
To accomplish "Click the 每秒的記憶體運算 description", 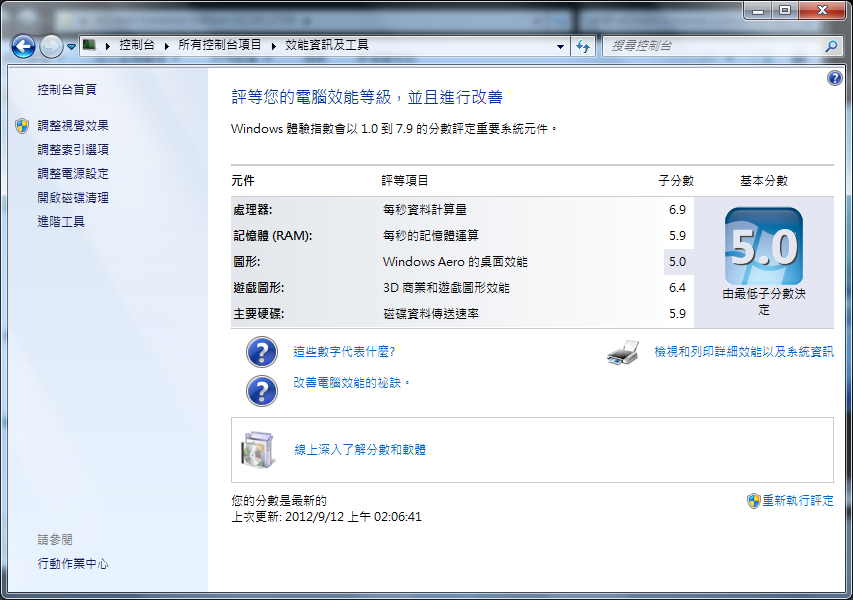I will pyautogui.click(x=431, y=236).
